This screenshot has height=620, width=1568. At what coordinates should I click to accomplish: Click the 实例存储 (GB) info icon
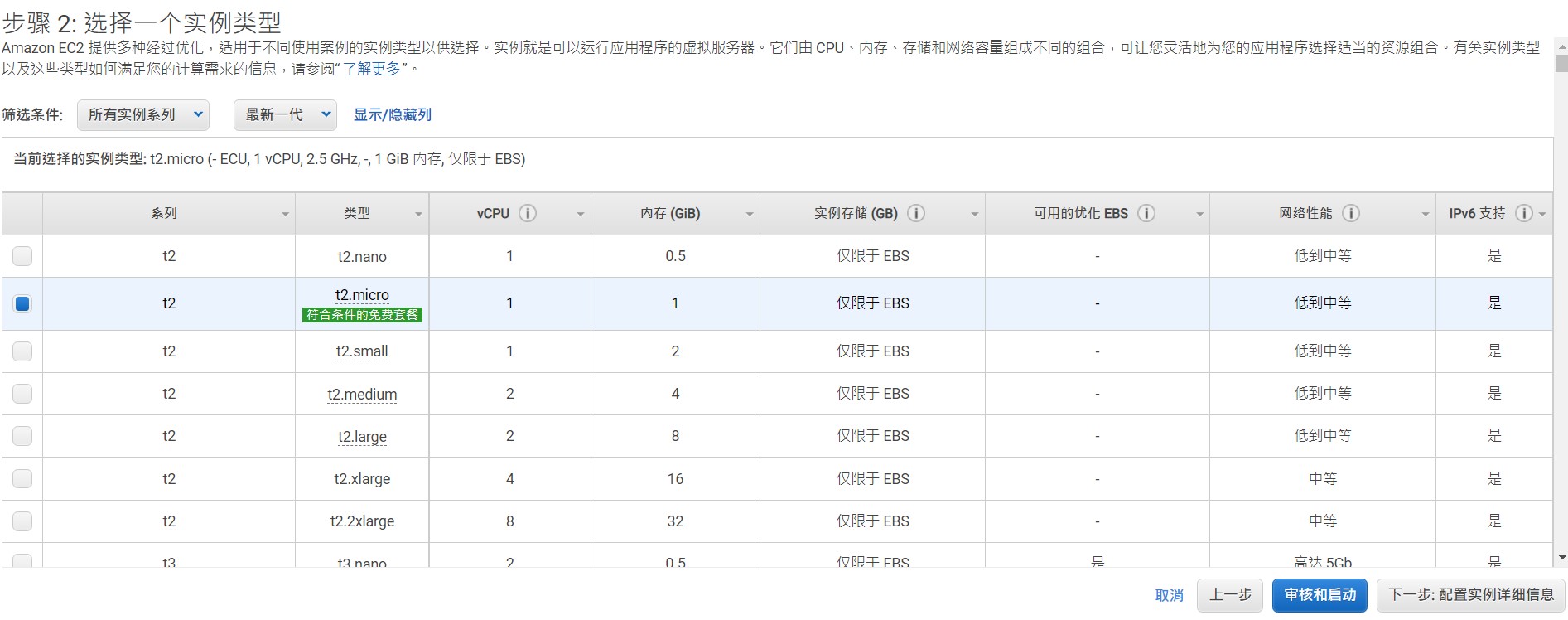pyautogui.click(x=916, y=213)
